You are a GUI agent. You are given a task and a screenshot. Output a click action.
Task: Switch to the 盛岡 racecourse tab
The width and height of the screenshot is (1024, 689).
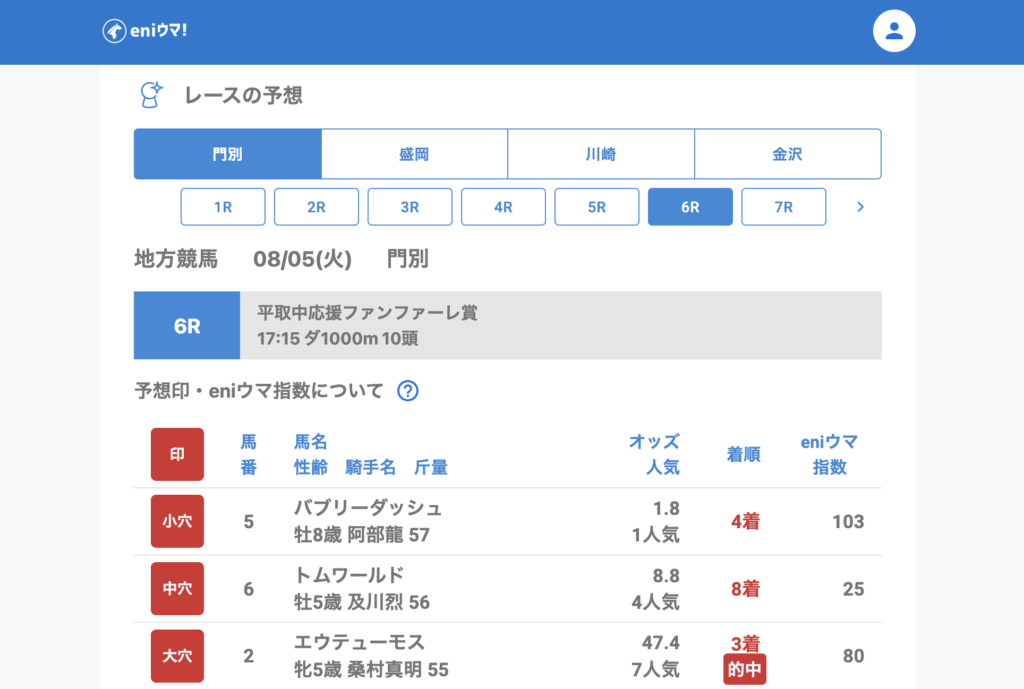[x=414, y=154]
